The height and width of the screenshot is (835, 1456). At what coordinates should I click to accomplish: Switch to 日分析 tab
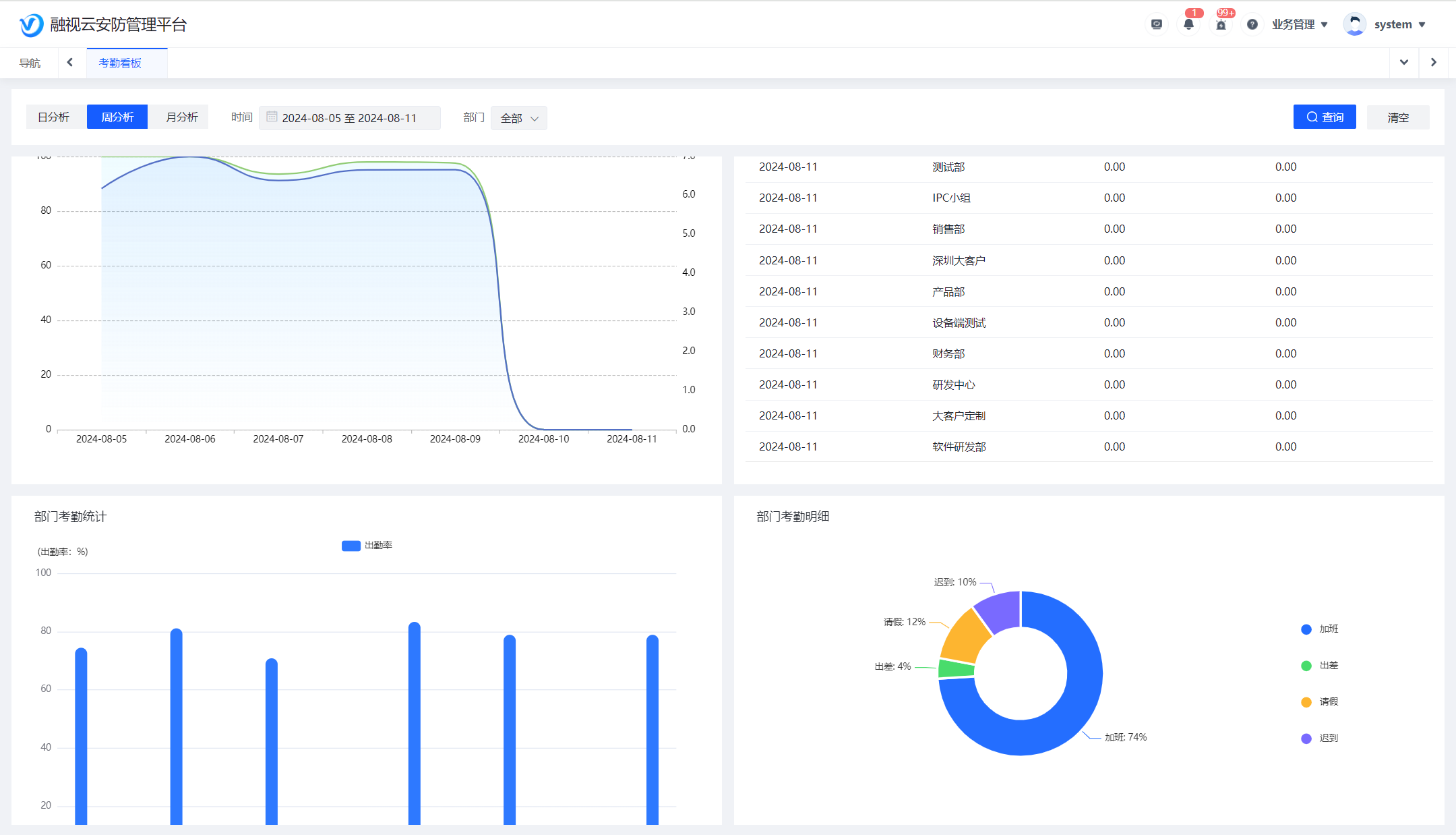(54, 117)
